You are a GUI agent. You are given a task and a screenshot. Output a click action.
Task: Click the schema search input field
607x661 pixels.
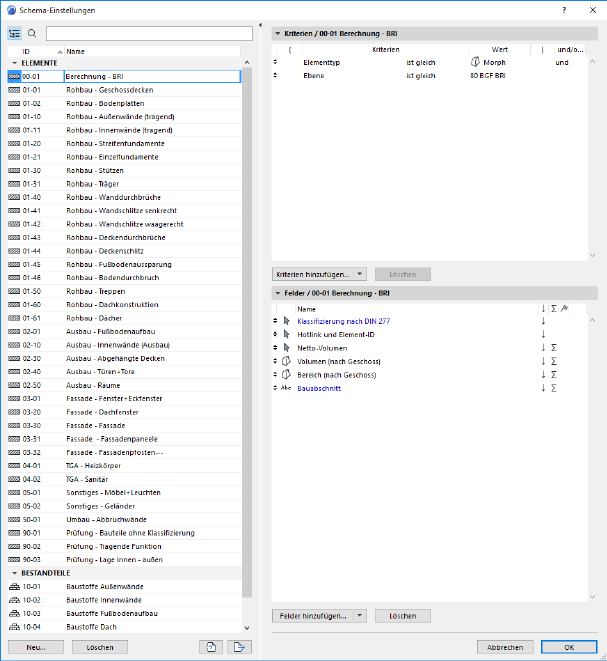(149, 34)
